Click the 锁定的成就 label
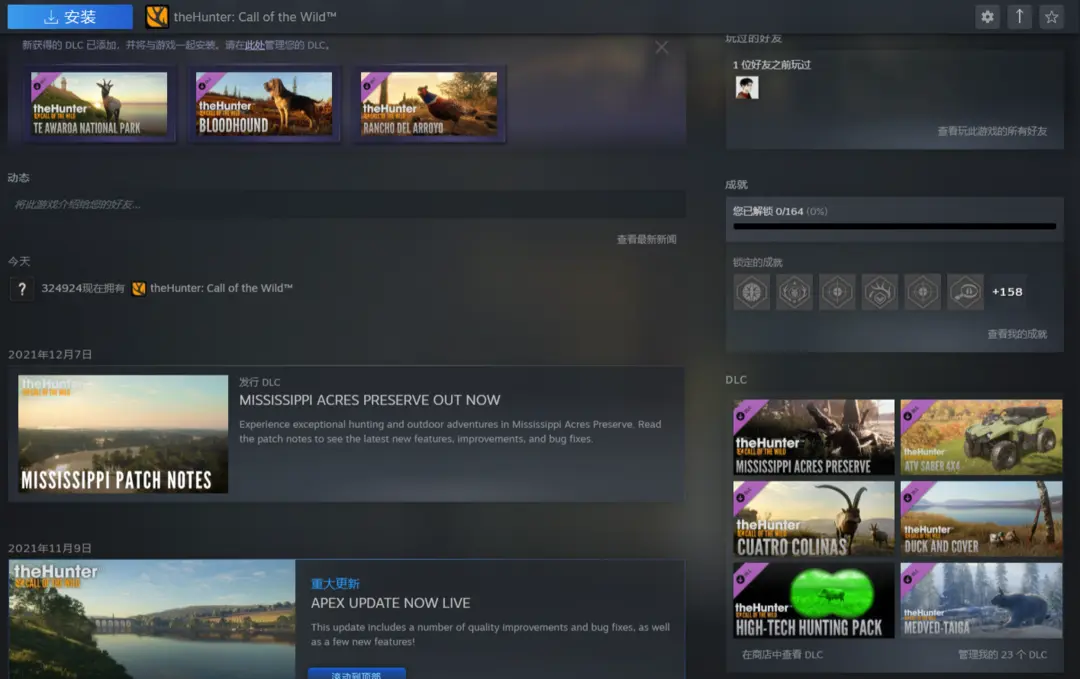Viewport: 1080px width, 679px height. point(758,262)
